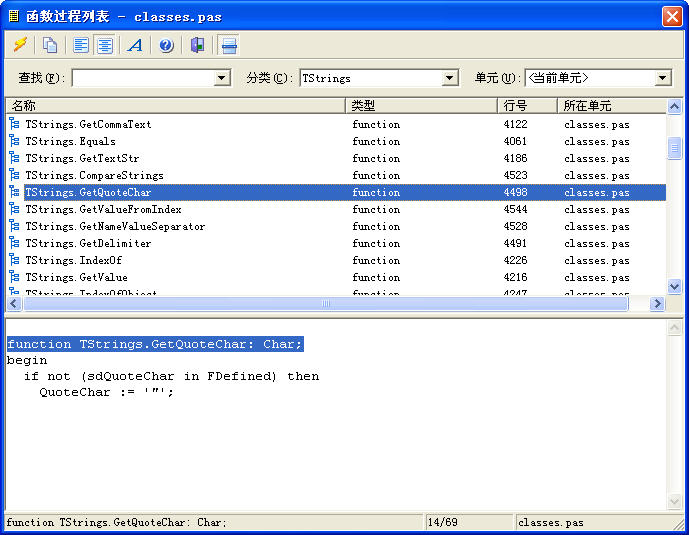
Task: Open the 分类 TStrings dropdown
Action: coord(450,78)
